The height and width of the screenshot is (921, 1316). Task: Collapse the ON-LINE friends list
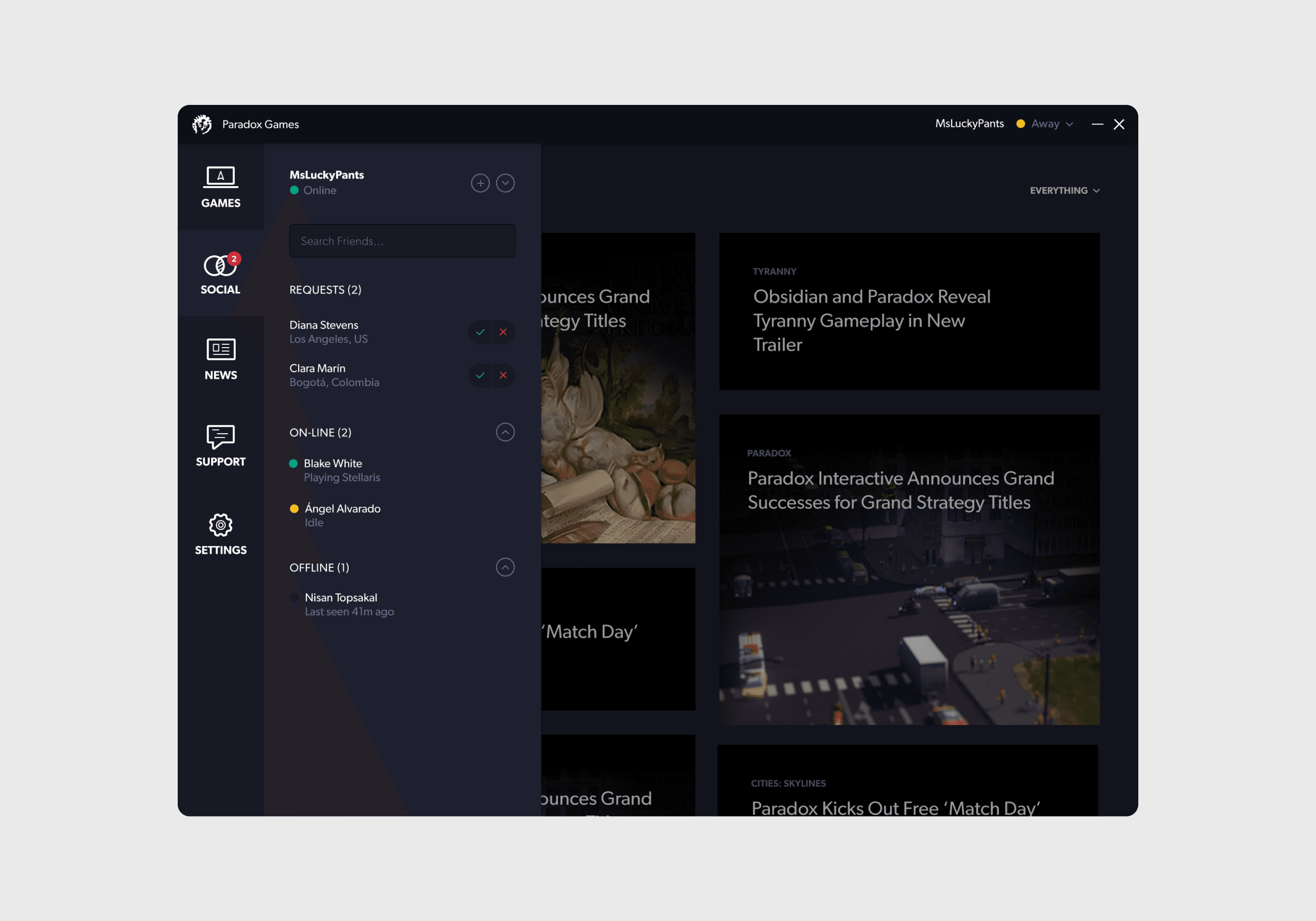(x=505, y=432)
